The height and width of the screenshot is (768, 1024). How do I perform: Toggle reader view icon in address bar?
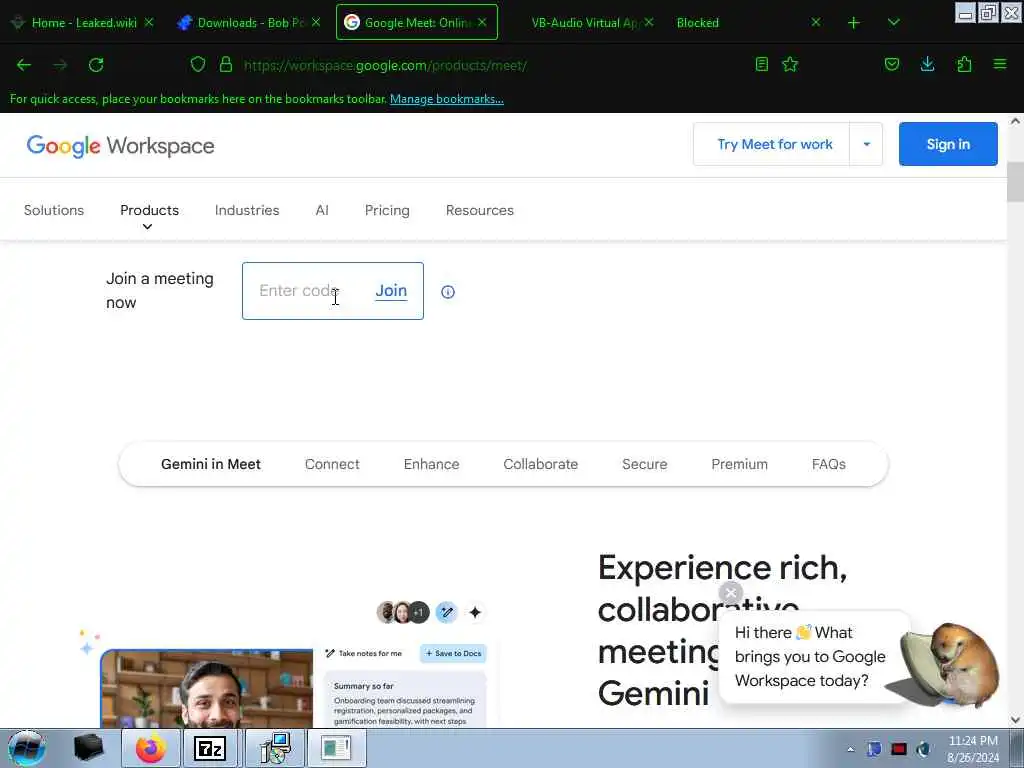coord(761,64)
